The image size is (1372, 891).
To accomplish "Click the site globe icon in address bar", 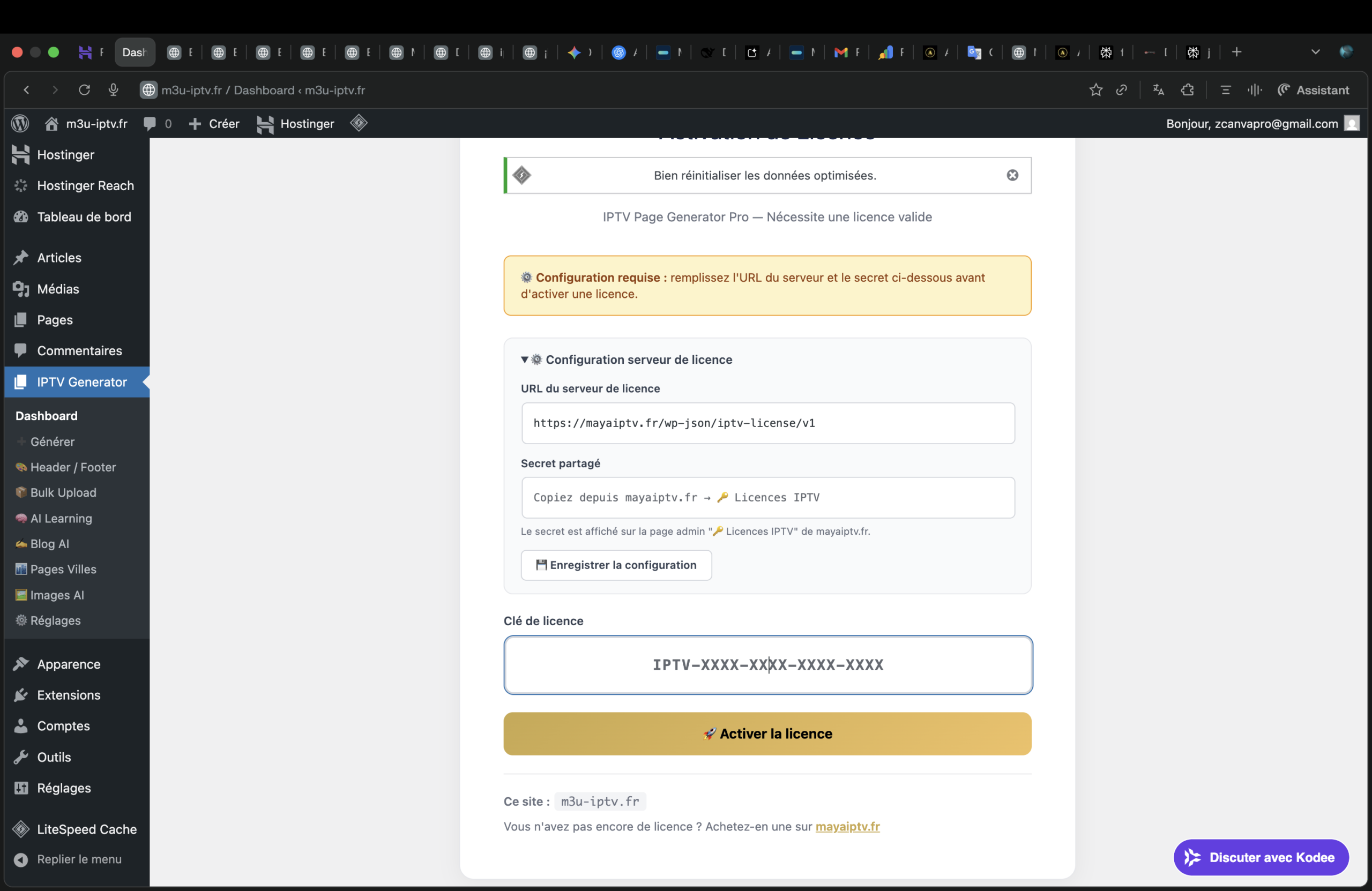I will [x=149, y=90].
